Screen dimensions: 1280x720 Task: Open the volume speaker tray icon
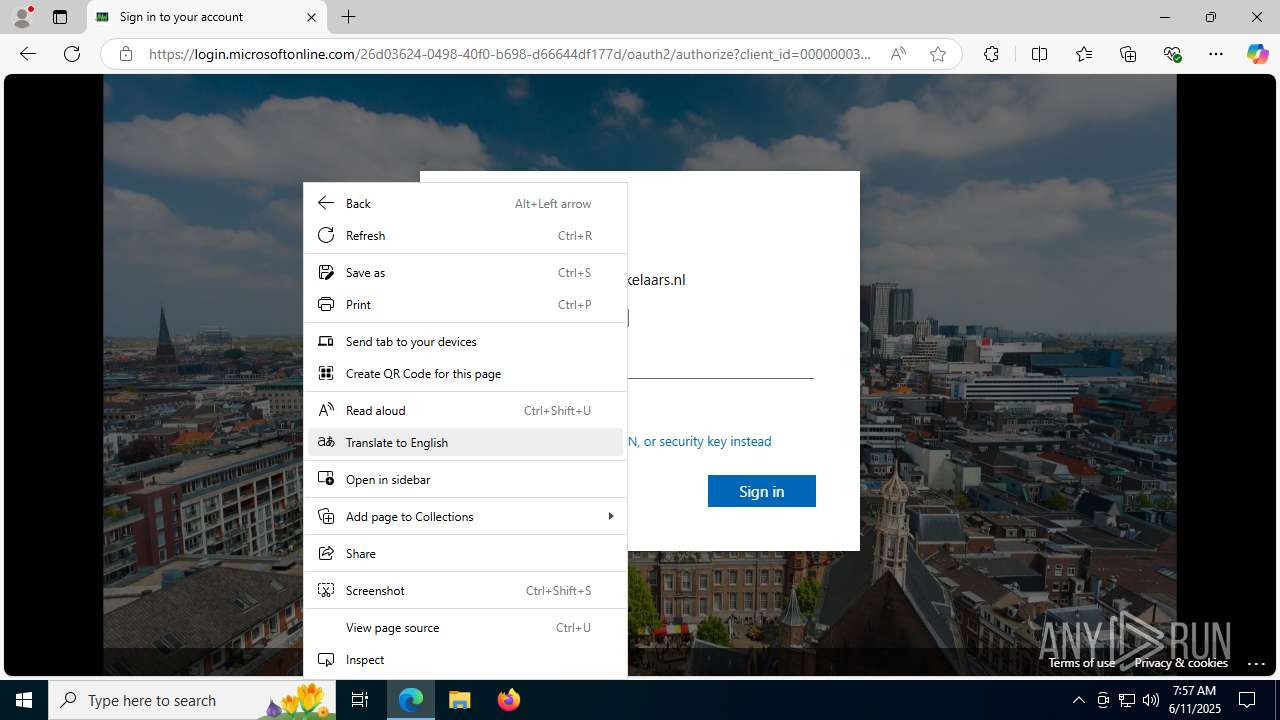1151,700
